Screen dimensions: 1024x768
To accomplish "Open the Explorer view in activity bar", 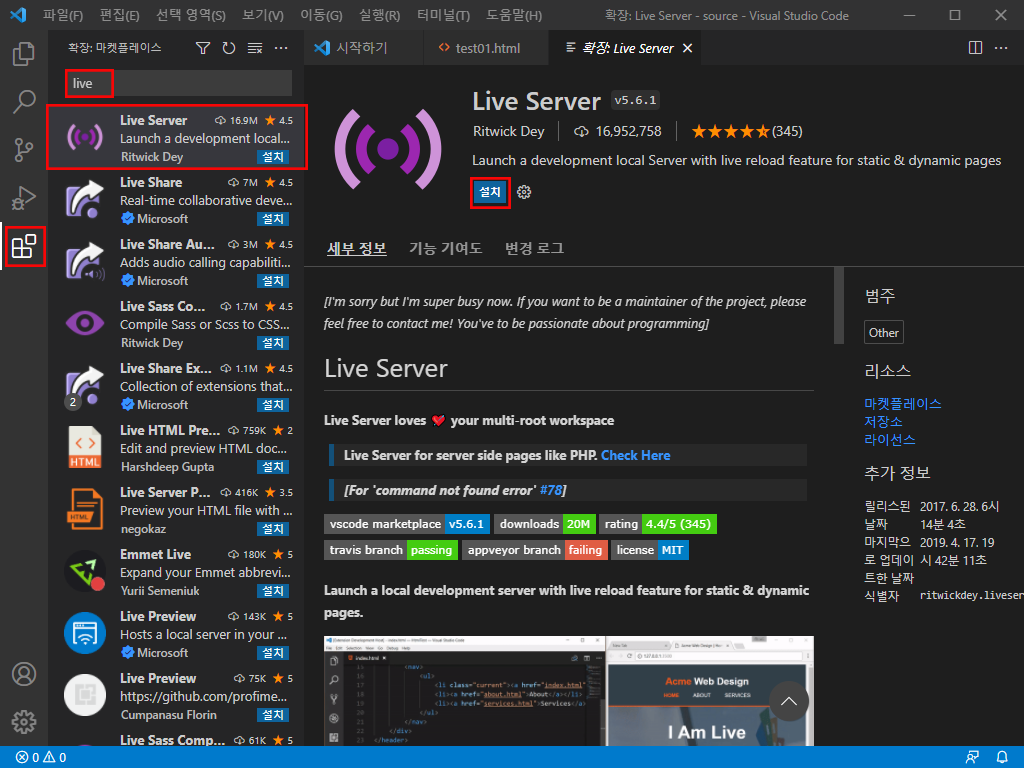I will coord(24,54).
